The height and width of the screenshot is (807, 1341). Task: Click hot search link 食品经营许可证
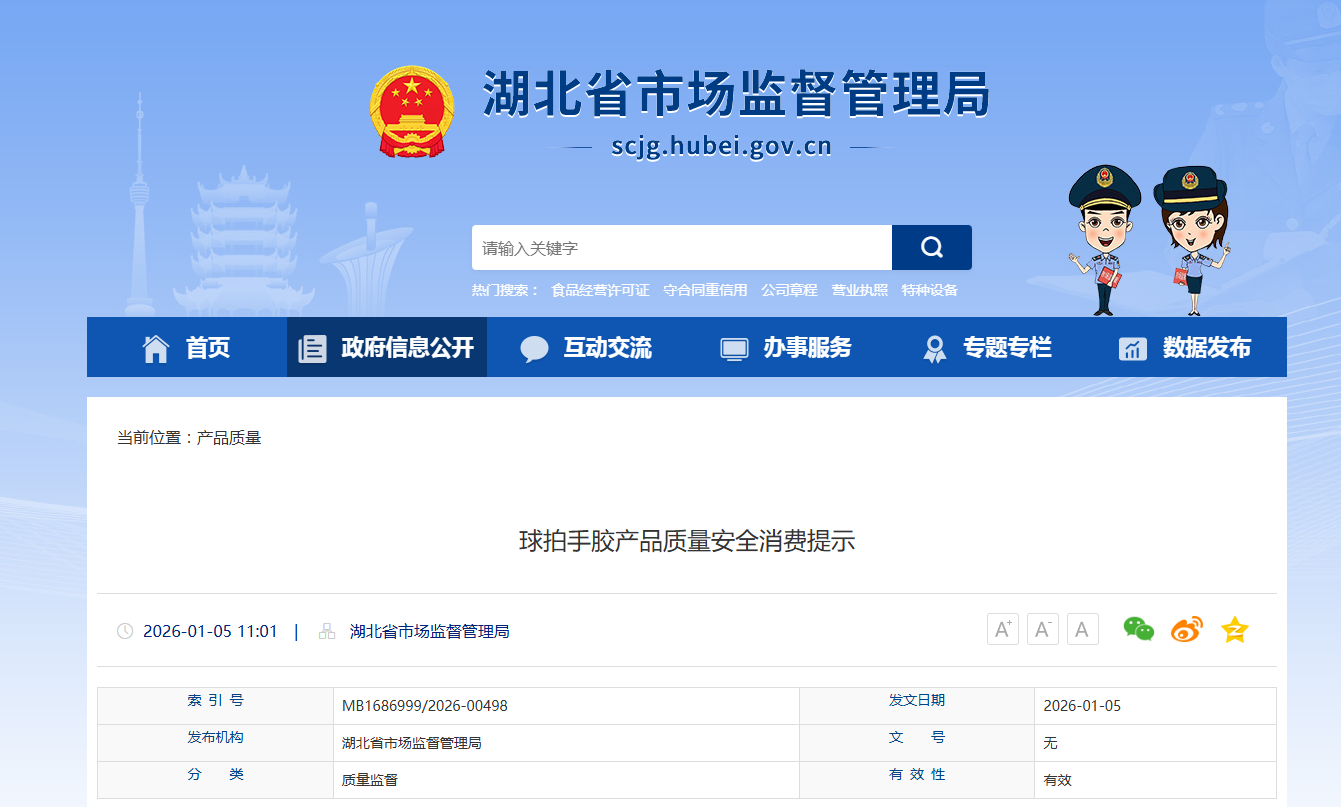pos(600,290)
